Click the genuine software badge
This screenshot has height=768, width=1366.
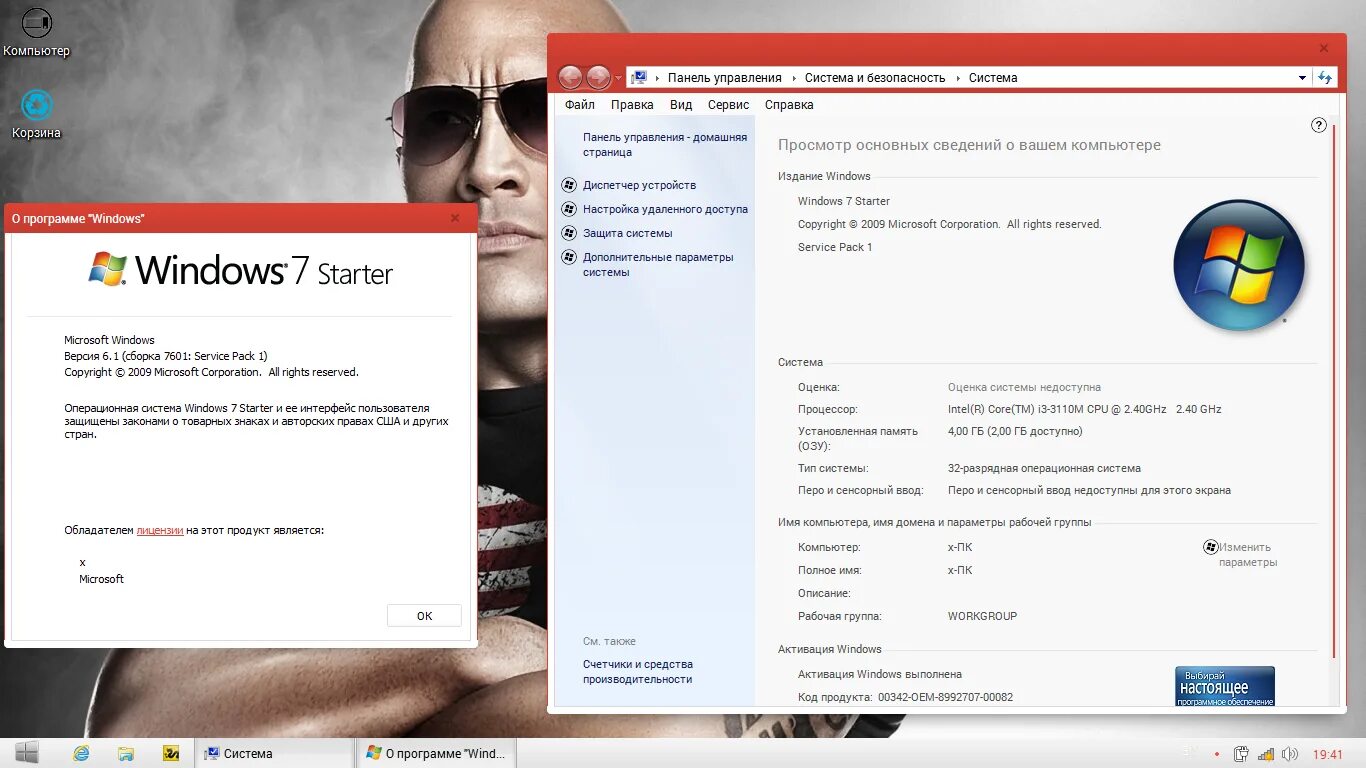[x=1225, y=686]
